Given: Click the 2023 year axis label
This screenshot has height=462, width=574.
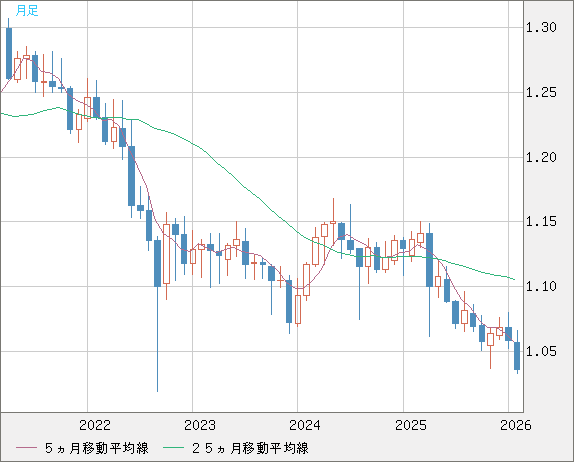Looking at the screenshot, I should (x=200, y=425).
